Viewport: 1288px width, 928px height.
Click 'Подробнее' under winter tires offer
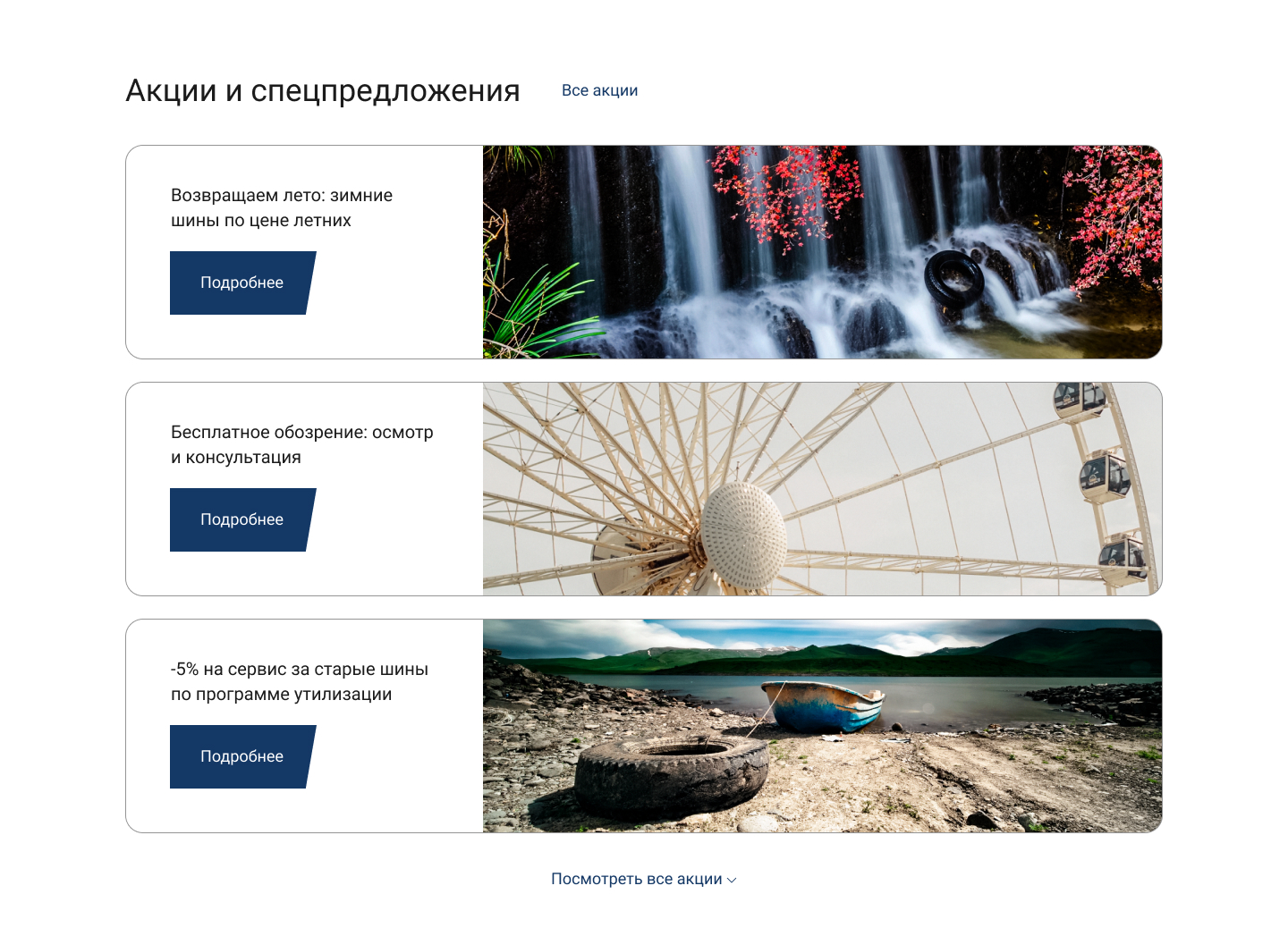pyautogui.click(x=242, y=283)
